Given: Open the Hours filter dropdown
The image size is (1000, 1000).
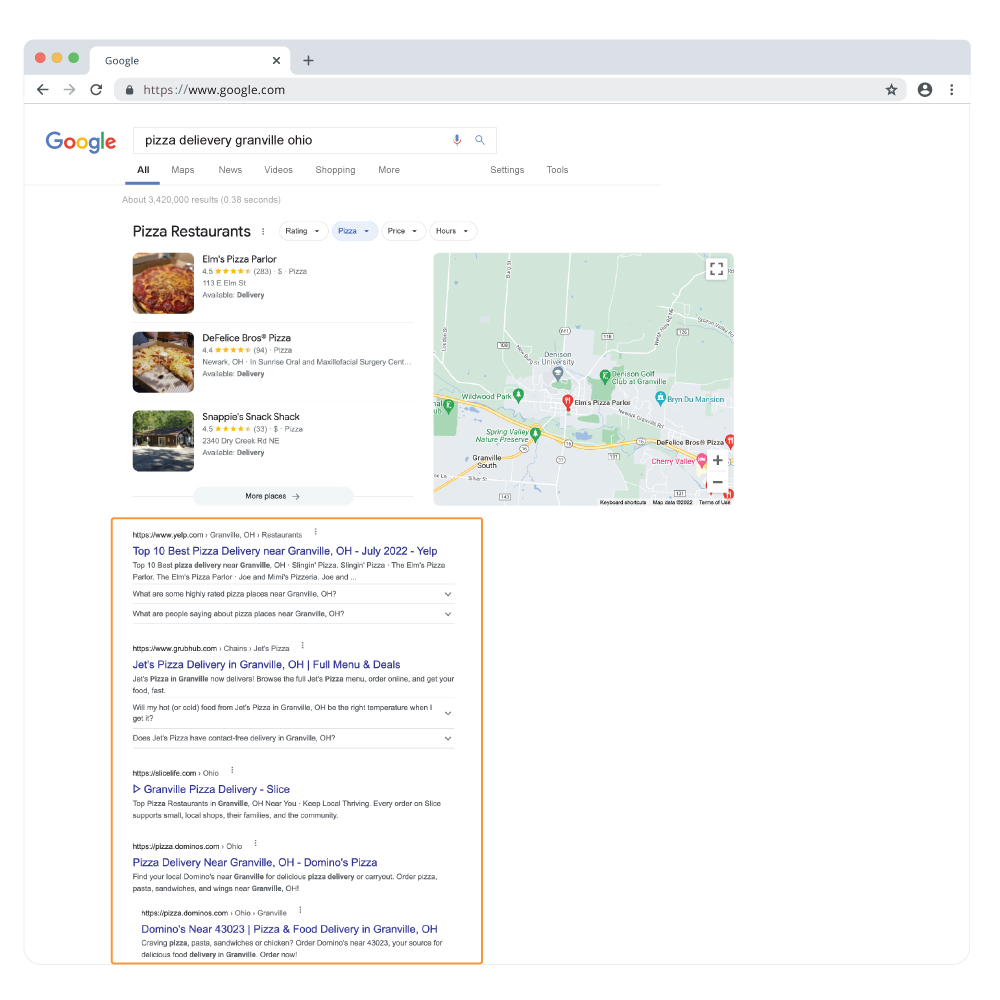Looking at the screenshot, I should tap(453, 231).
